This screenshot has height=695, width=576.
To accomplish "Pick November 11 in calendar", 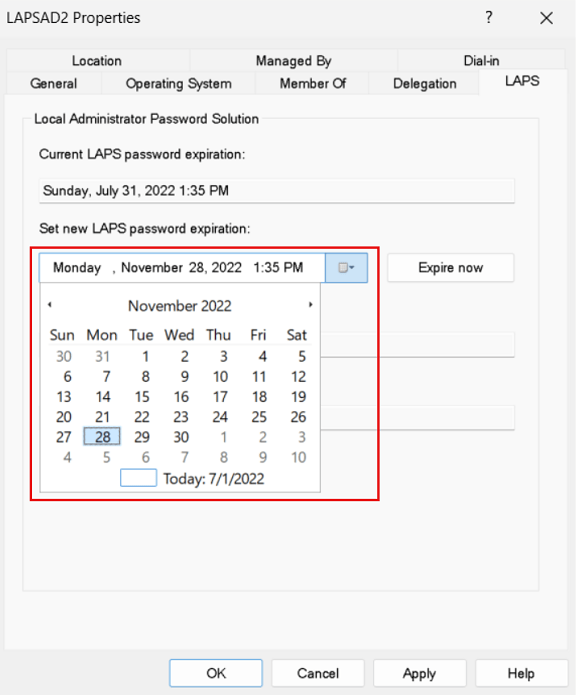I will click(259, 377).
